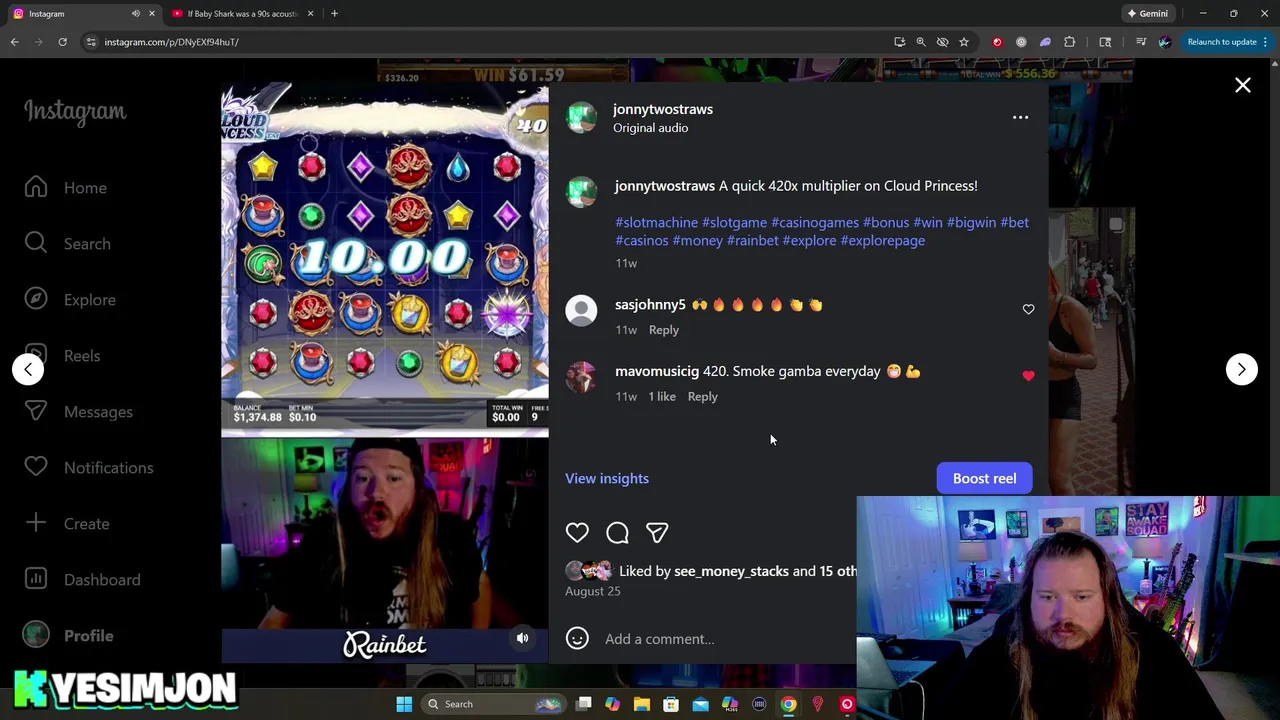Open Task View from taskbar
Screen dimensions: 1280x720
pyautogui.click(x=584, y=704)
